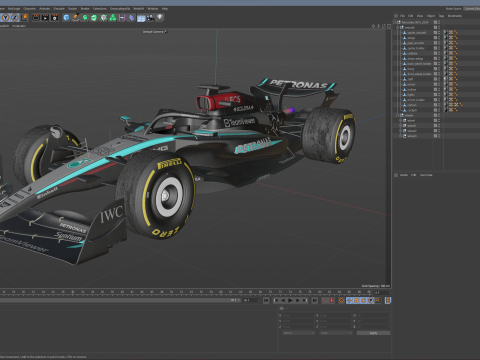Open Object Manager Bookmarks menu
This screenshot has width=480, height=360.
(x=455, y=16)
